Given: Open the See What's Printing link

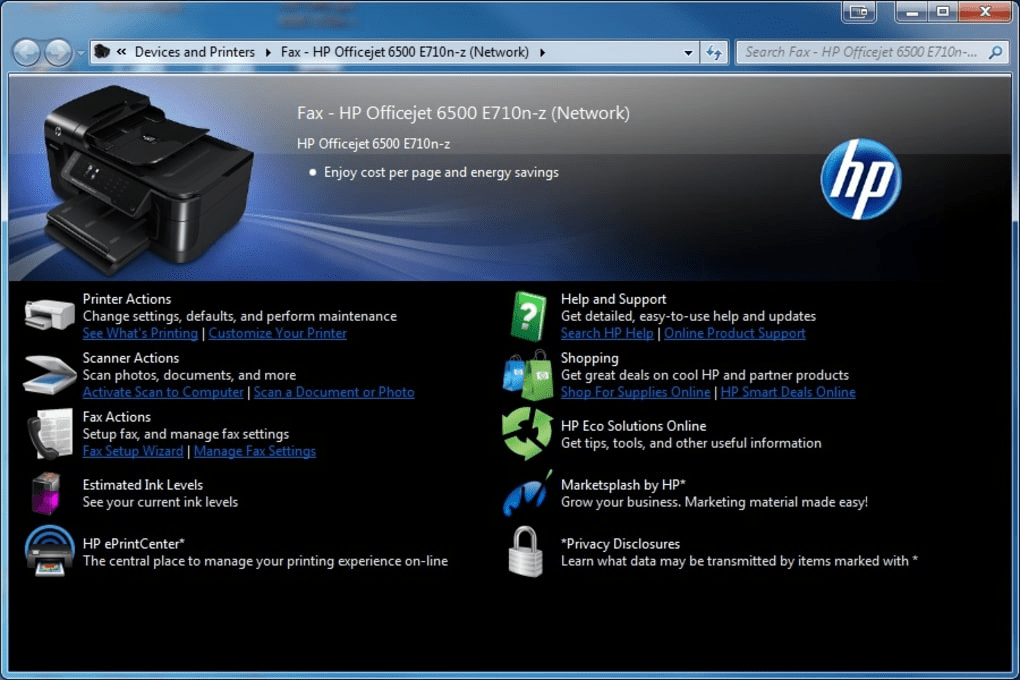Looking at the screenshot, I should click(140, 333).
